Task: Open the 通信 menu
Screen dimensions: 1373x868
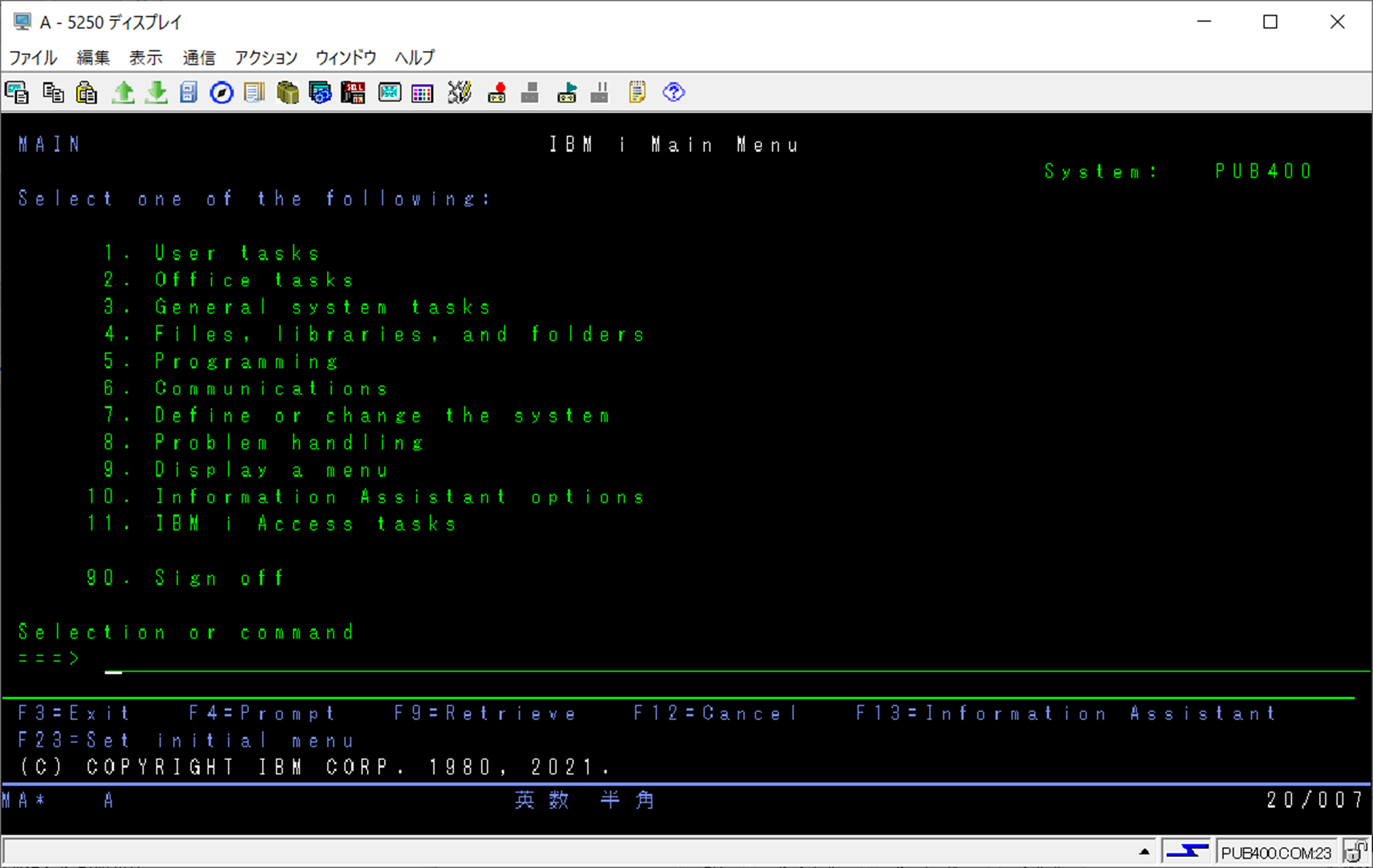Action: click(198, 58)
